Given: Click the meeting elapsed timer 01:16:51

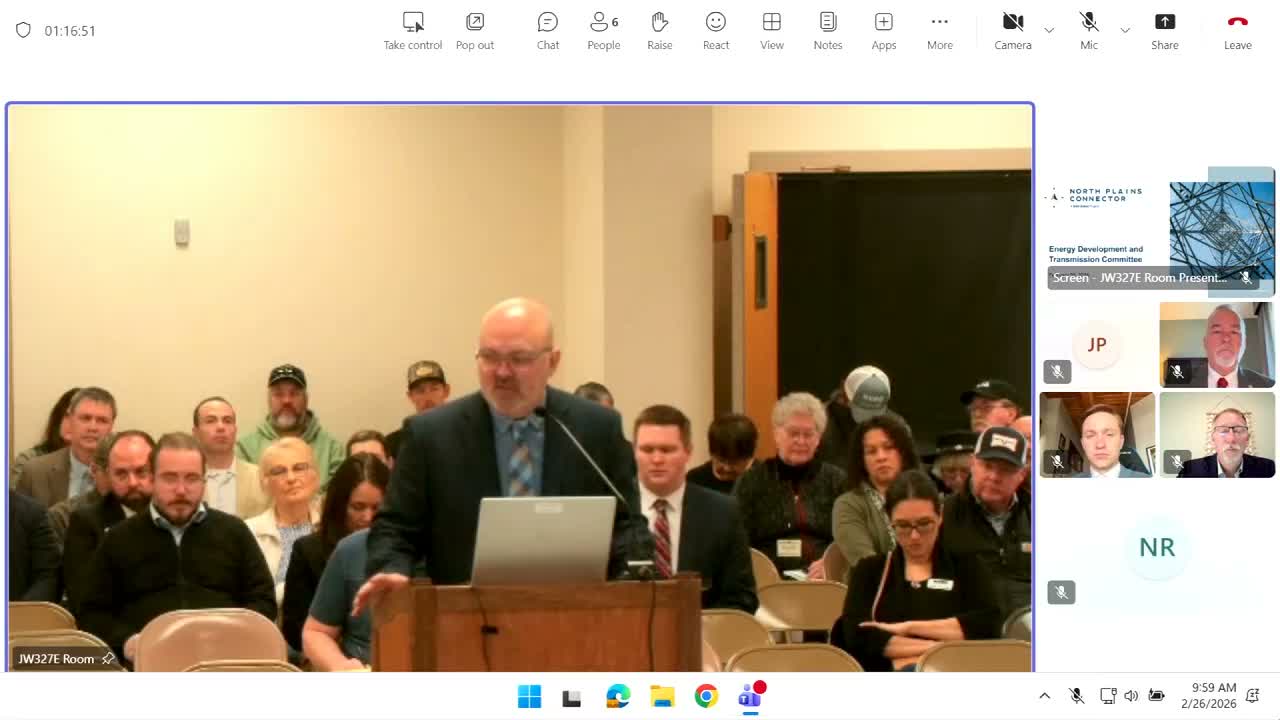Looking at the screenshot, I should [x=70, y=31].
